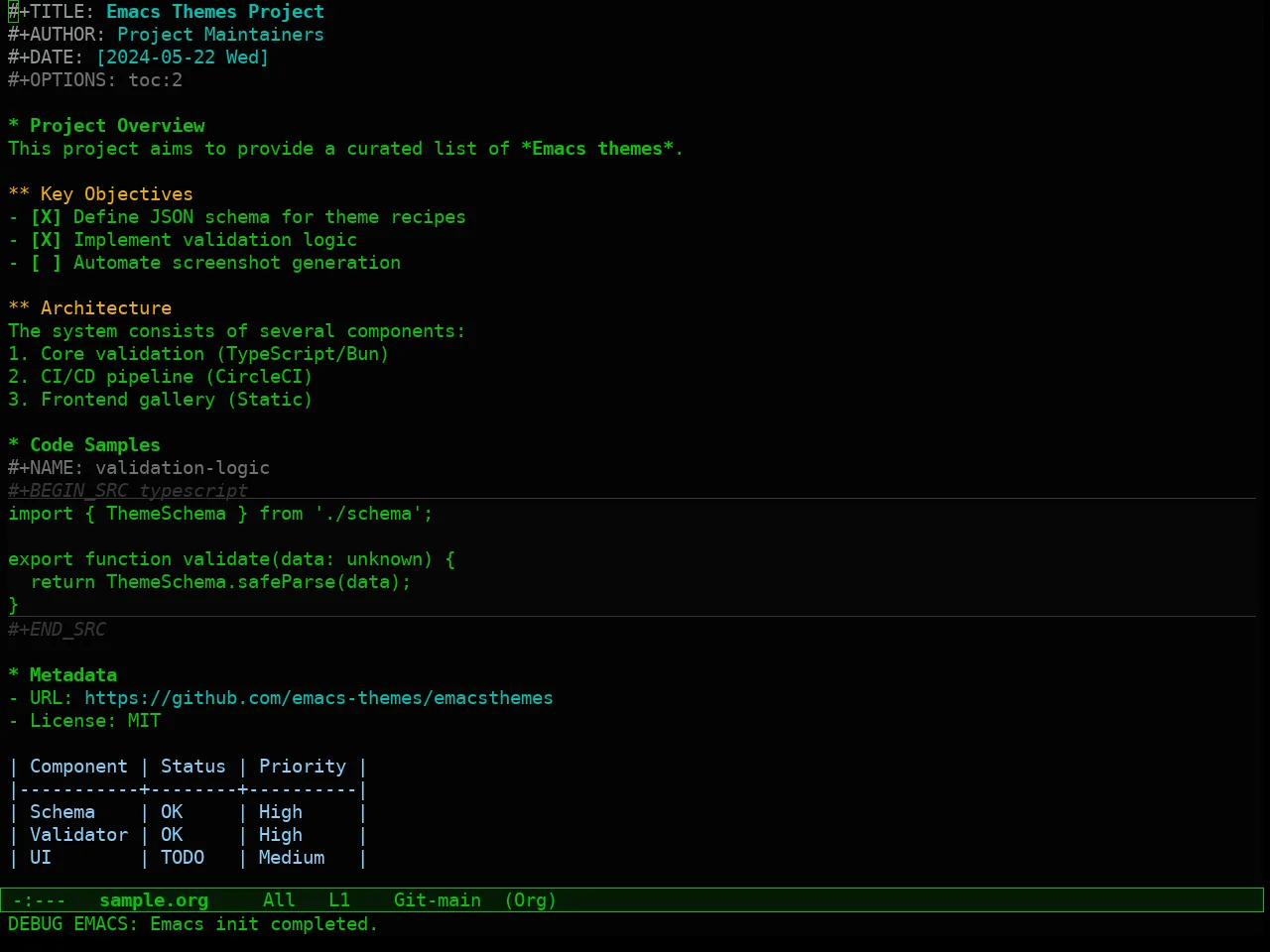Click the #+NAME: validation-logic line
The width and height of the screenshot is (1270, 952).
tap(139, 468)
